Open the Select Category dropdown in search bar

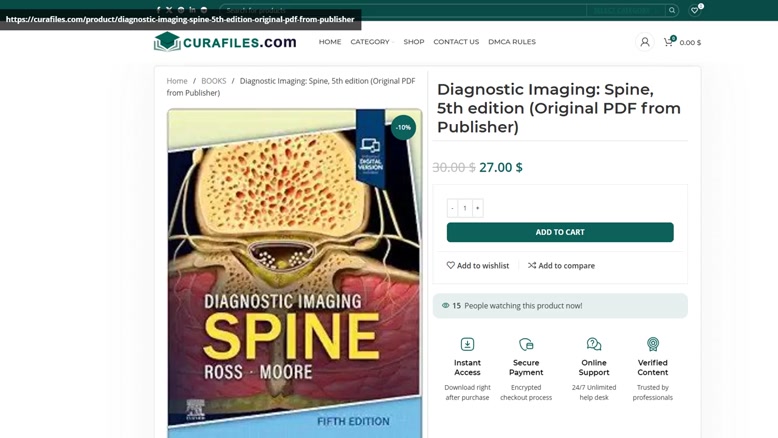625,10
